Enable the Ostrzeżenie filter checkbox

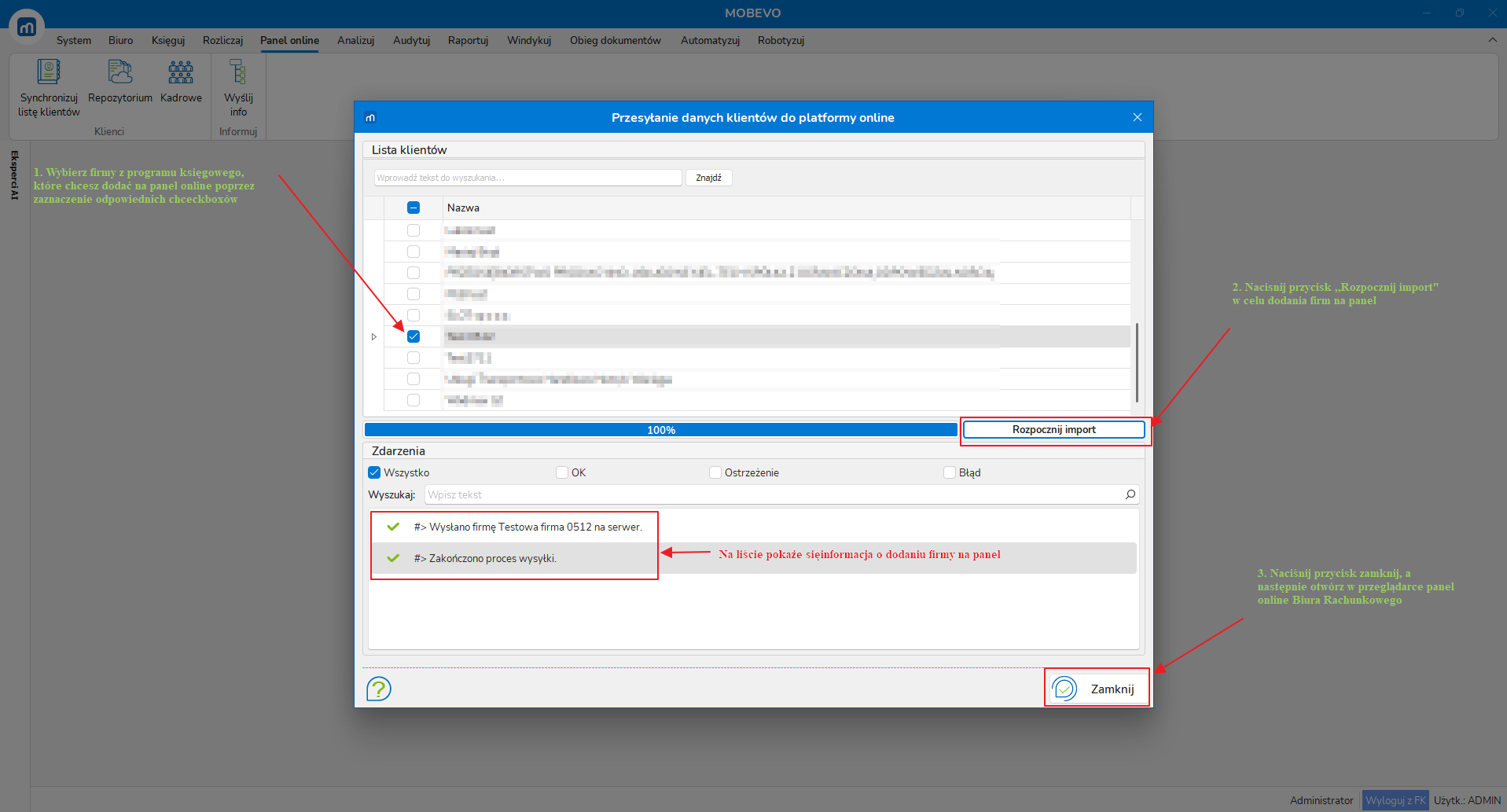click(715, 472)
